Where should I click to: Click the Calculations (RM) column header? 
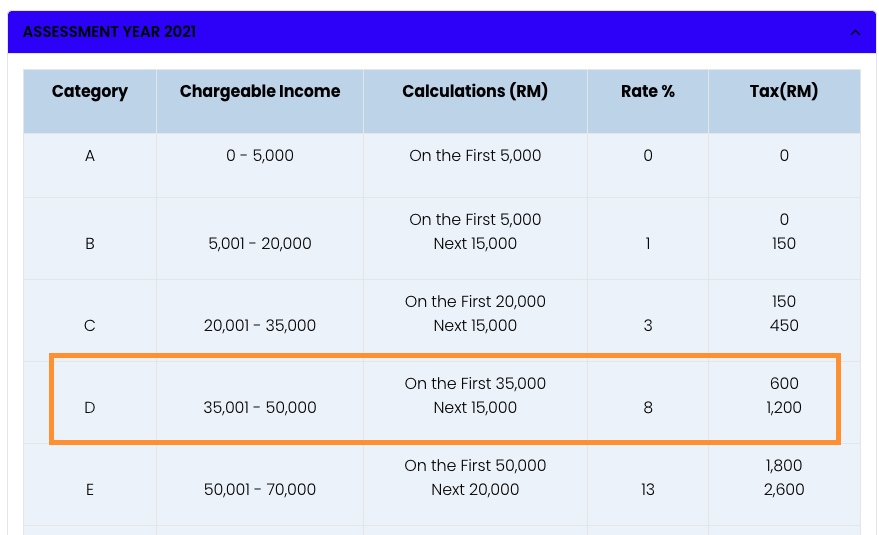point(475,91)
